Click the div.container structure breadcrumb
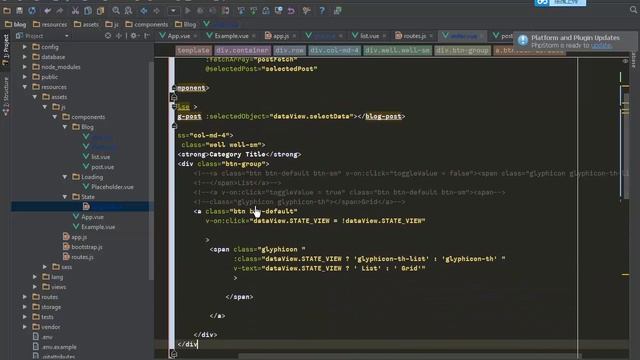 242,50
